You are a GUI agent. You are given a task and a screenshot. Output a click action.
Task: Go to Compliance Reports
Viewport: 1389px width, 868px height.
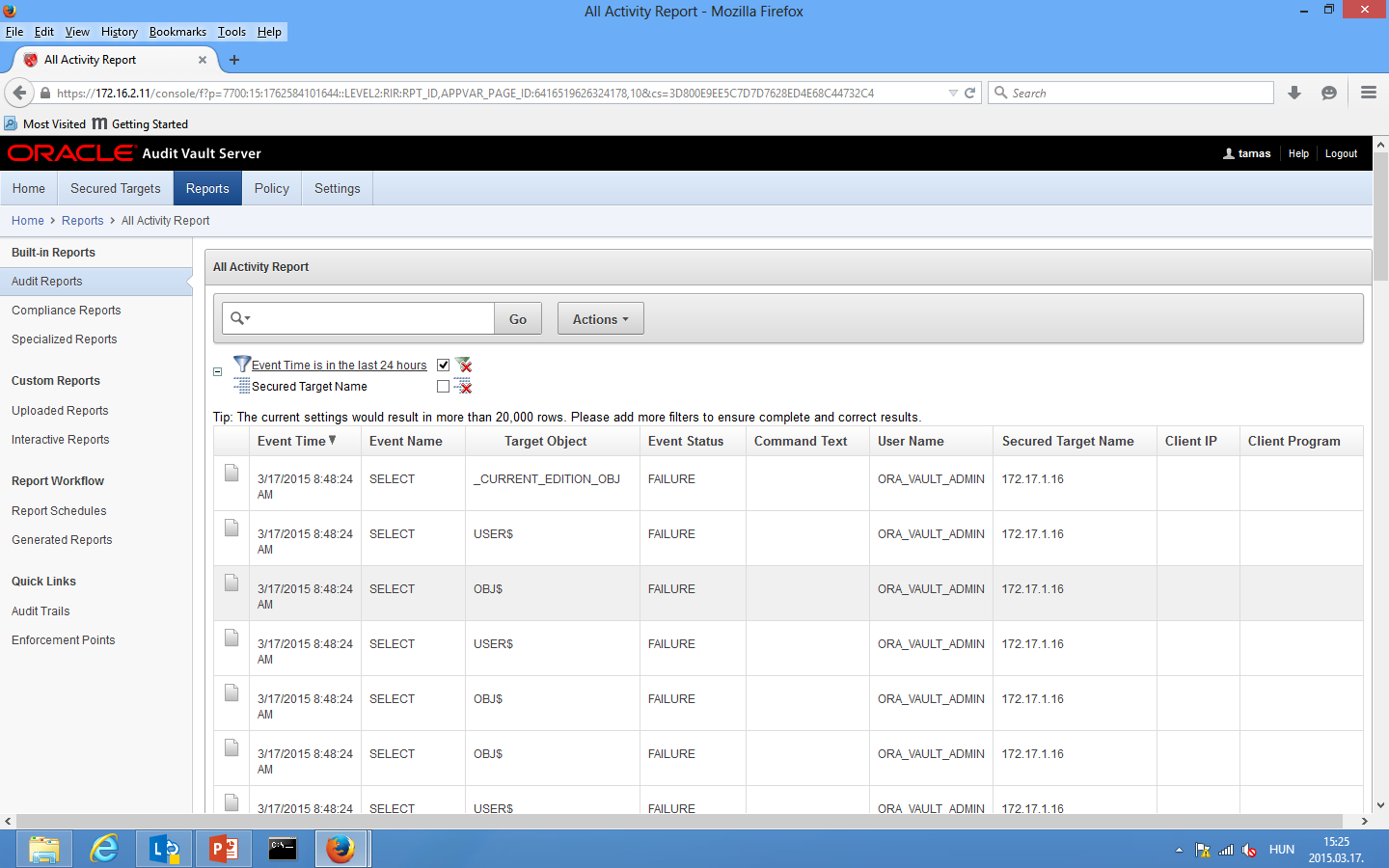click(x=67, y=311)
